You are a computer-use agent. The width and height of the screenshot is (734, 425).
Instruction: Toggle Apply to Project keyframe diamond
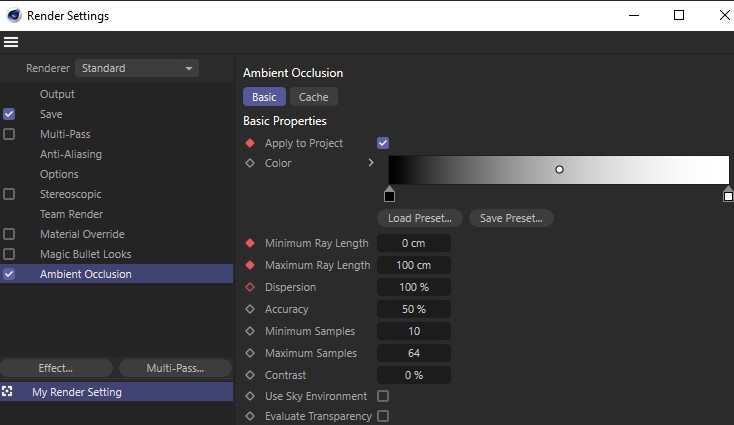[250, 143]
